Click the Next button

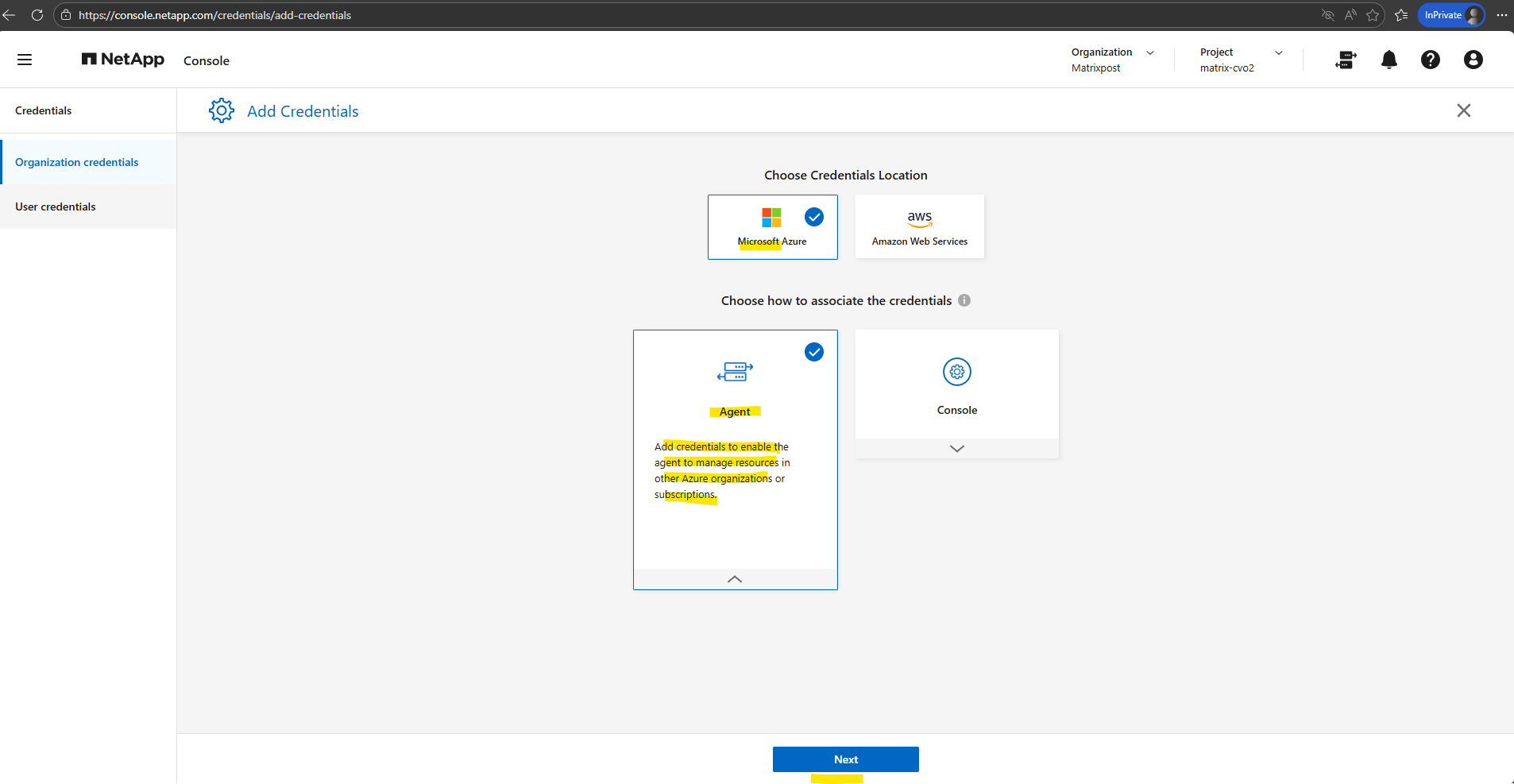846,759
